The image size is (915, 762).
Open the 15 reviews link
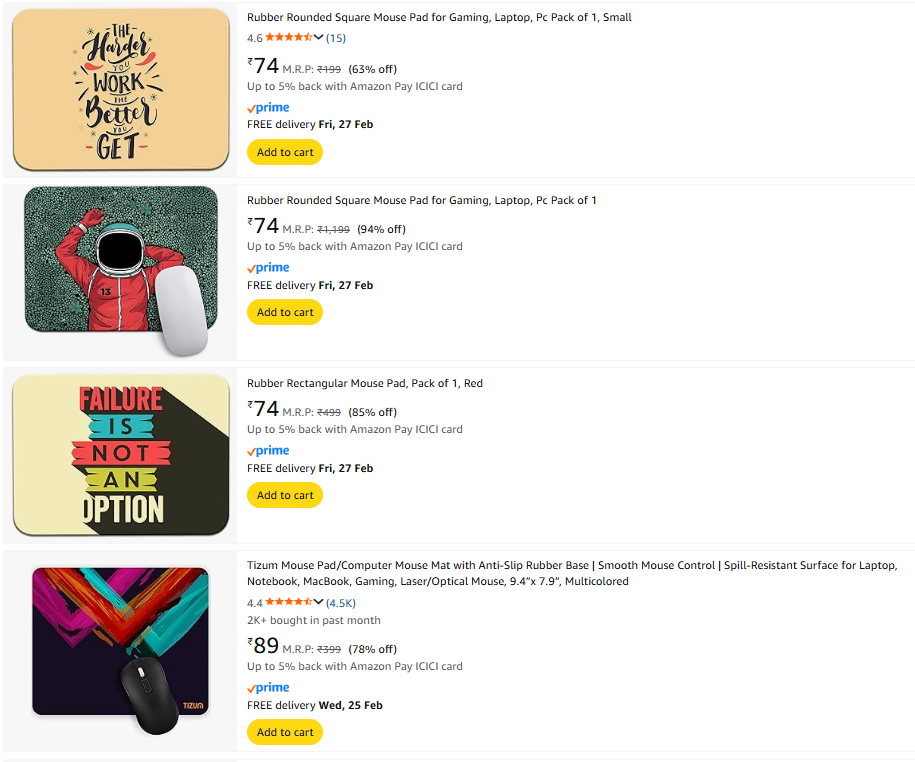pyautogui.click(x=336, y=38)
